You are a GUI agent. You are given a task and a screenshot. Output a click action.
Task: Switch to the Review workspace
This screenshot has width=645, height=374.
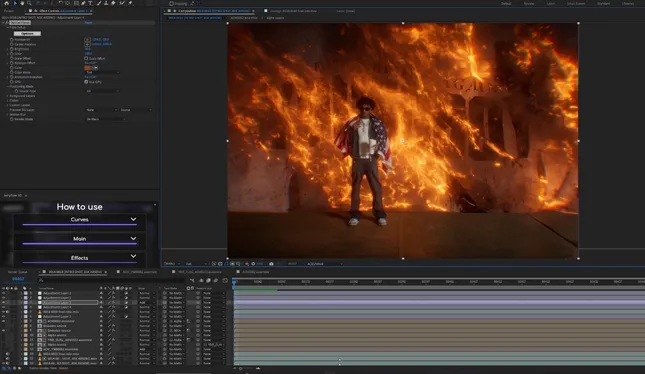click(x=529, y=4)
